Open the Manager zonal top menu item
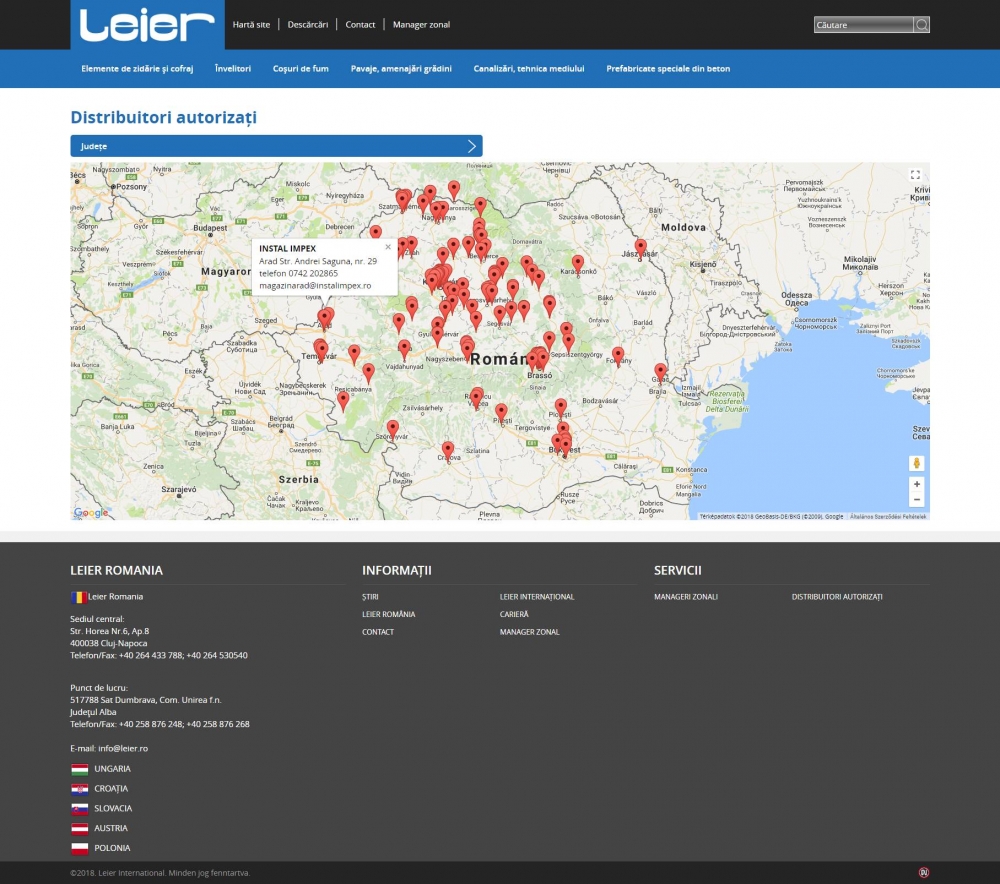 coord(422,25)
